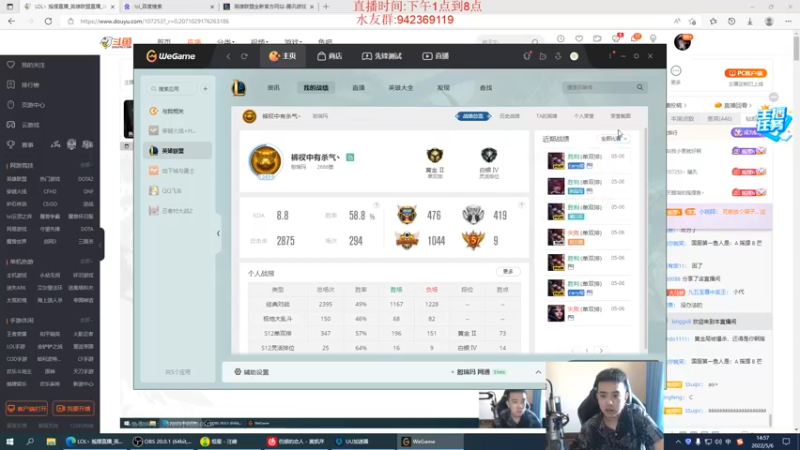Go to next page of recent matches
The width and height of the screenshot is (800, 450).
point(601,351)
